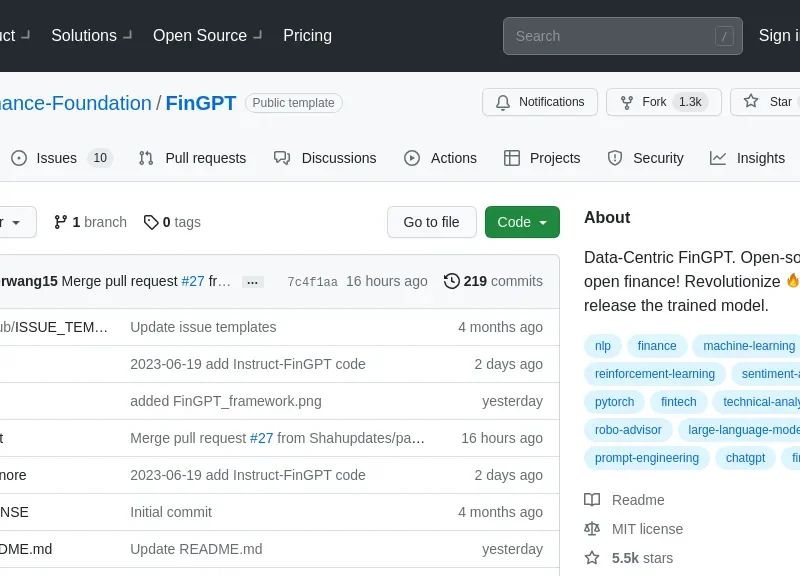Expand the green Code dropdown
The height and width of the screenshot is (576, 800).
522,222
